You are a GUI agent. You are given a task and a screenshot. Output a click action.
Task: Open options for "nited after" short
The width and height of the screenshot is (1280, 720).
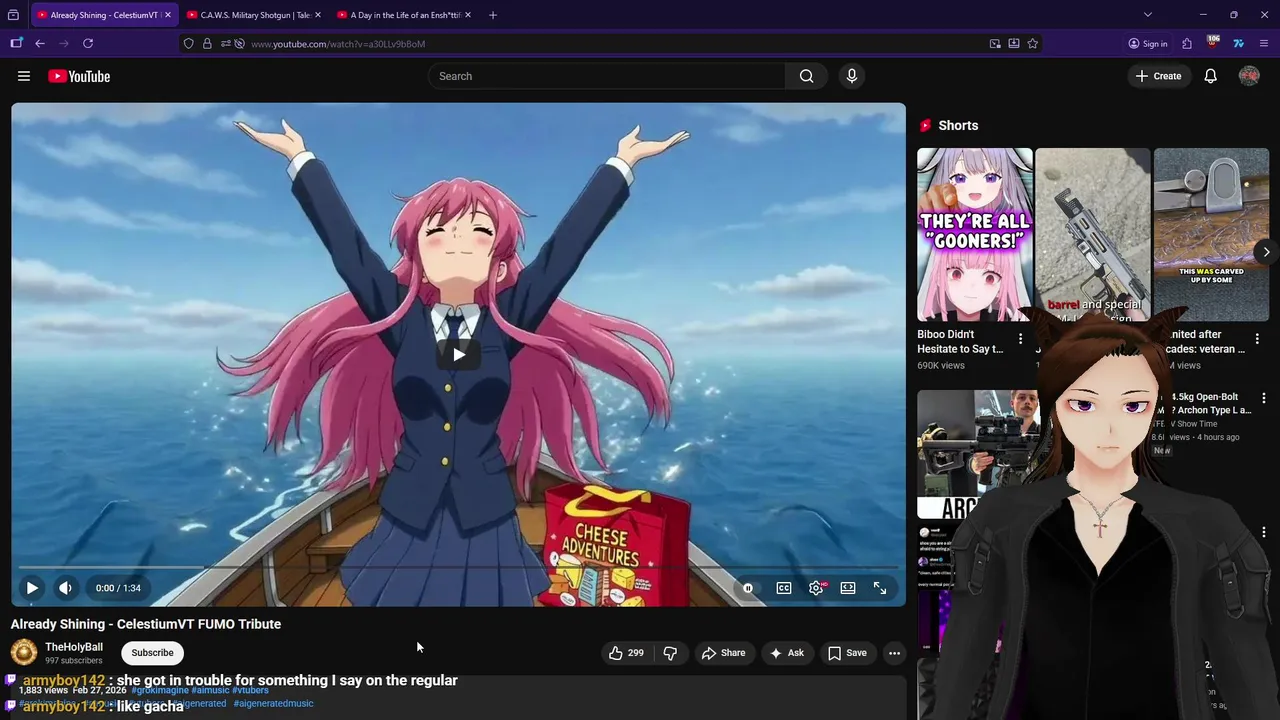[x=1257, y=340]
